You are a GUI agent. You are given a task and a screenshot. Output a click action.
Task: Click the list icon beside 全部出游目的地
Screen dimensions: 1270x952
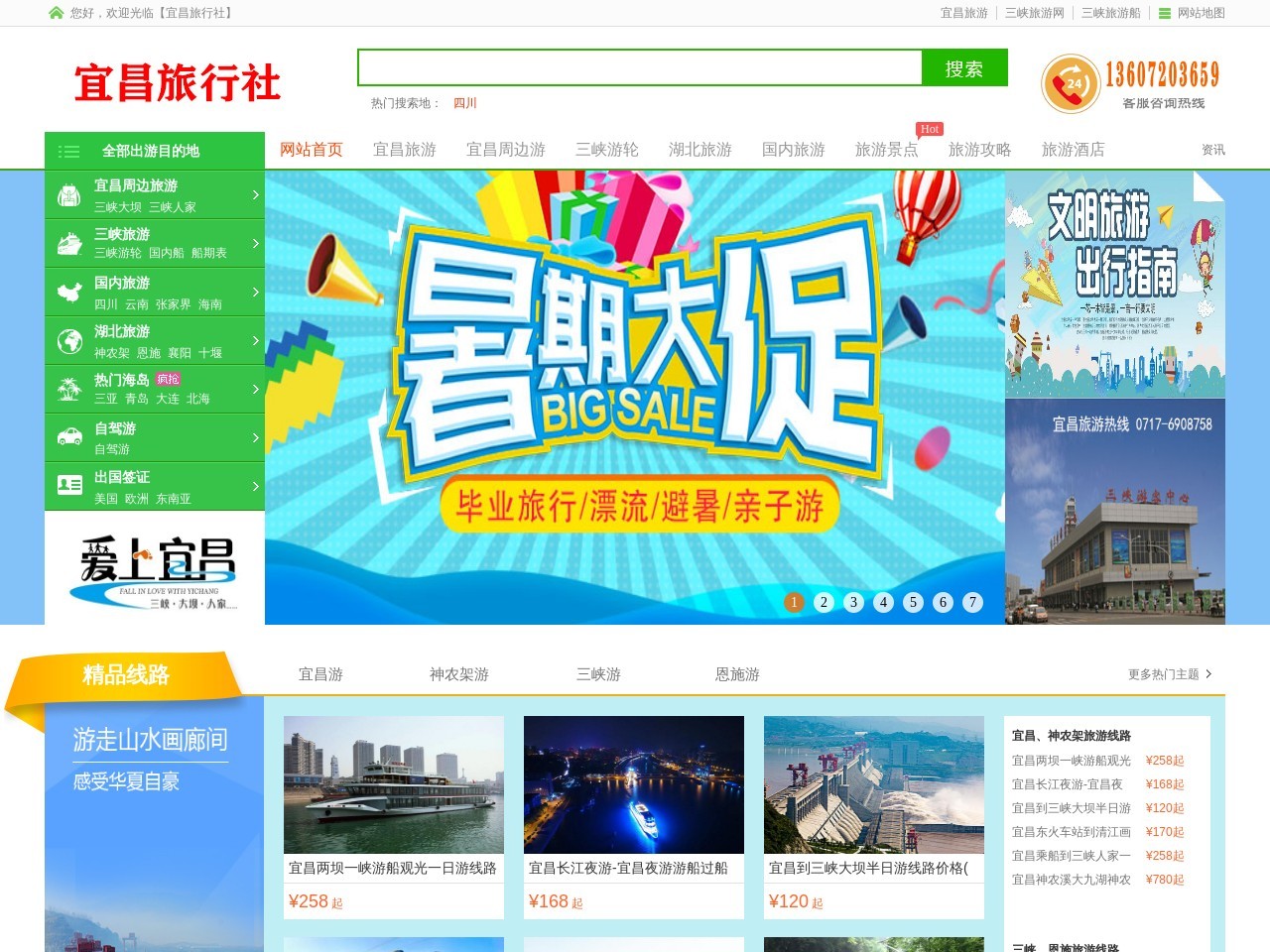point(68,151)
